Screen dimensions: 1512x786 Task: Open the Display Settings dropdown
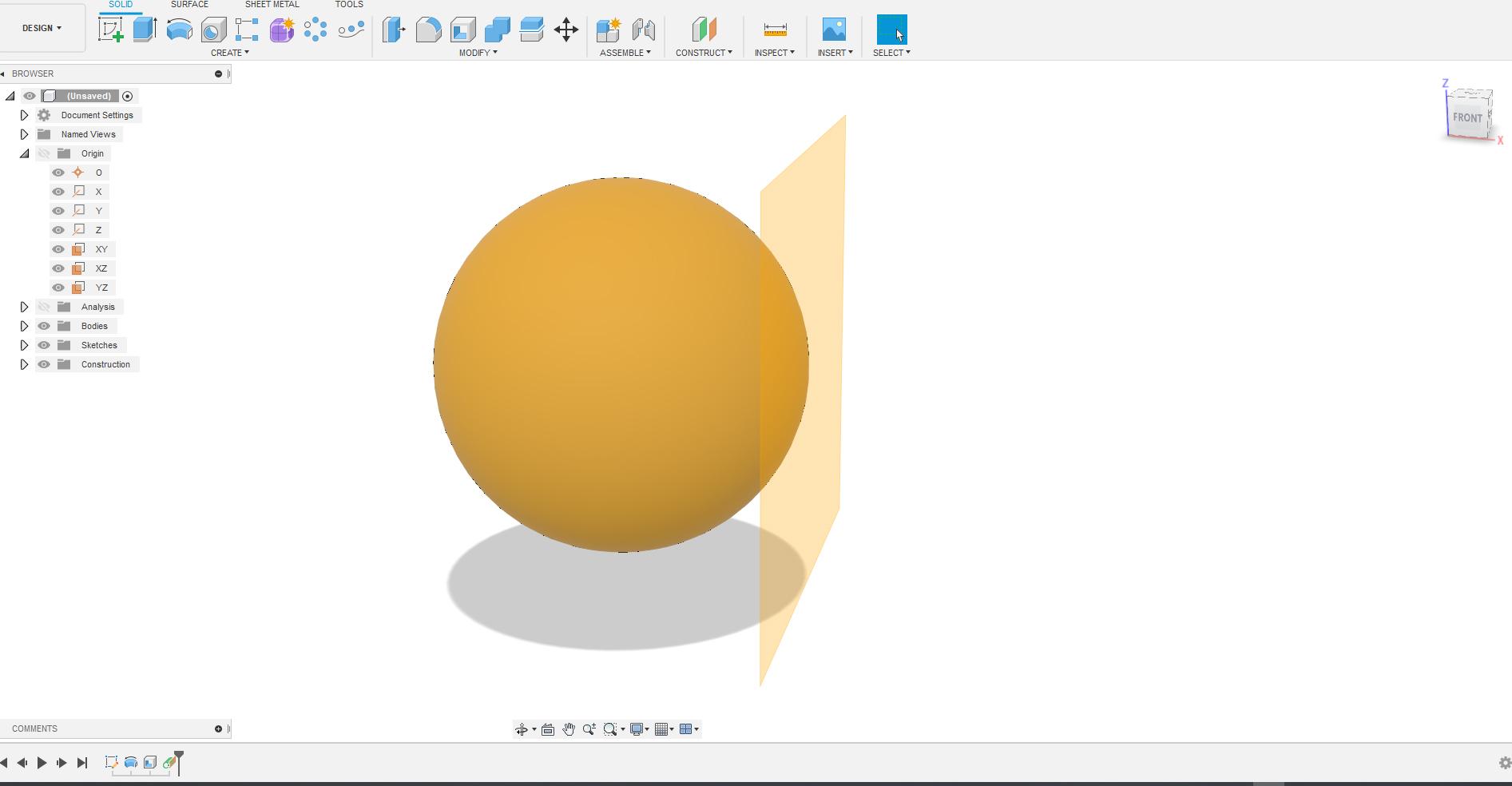tap(640, 729)
